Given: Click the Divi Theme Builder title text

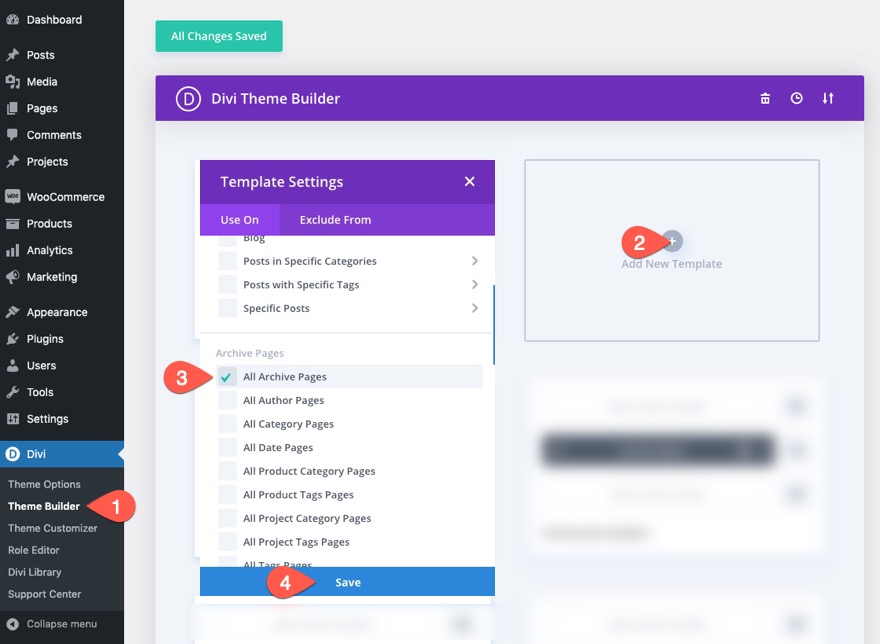Looking at the screenshot, I should (x=276, y=99).
